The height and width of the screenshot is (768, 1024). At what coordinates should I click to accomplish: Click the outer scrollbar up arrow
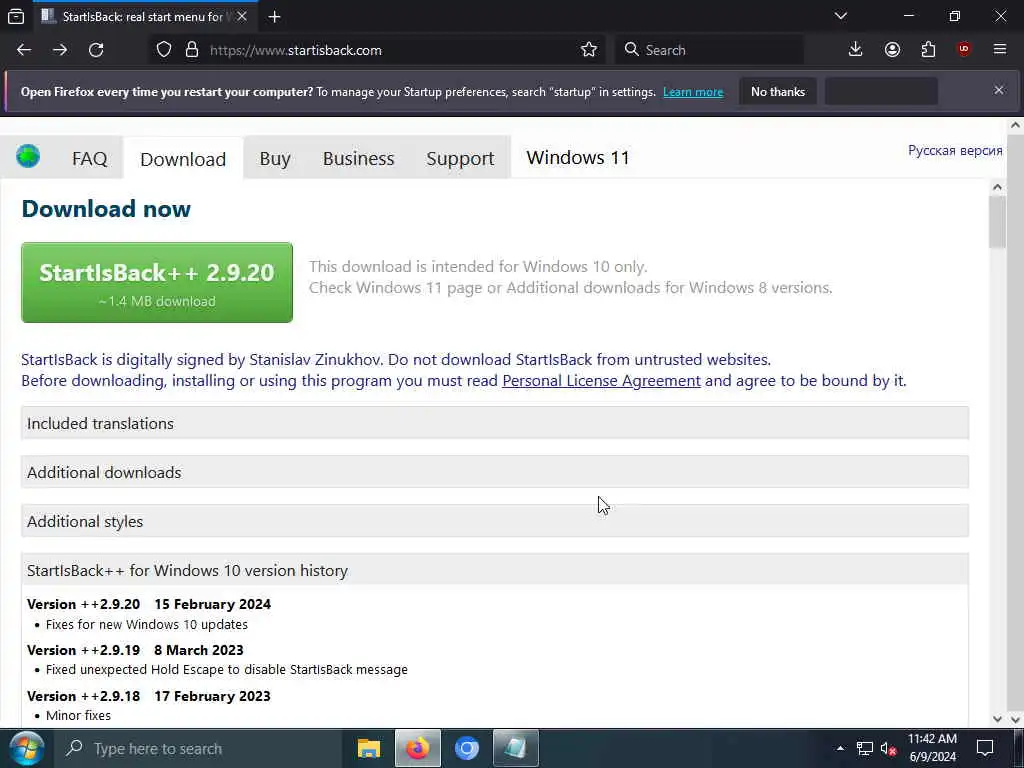[1015, 125]
